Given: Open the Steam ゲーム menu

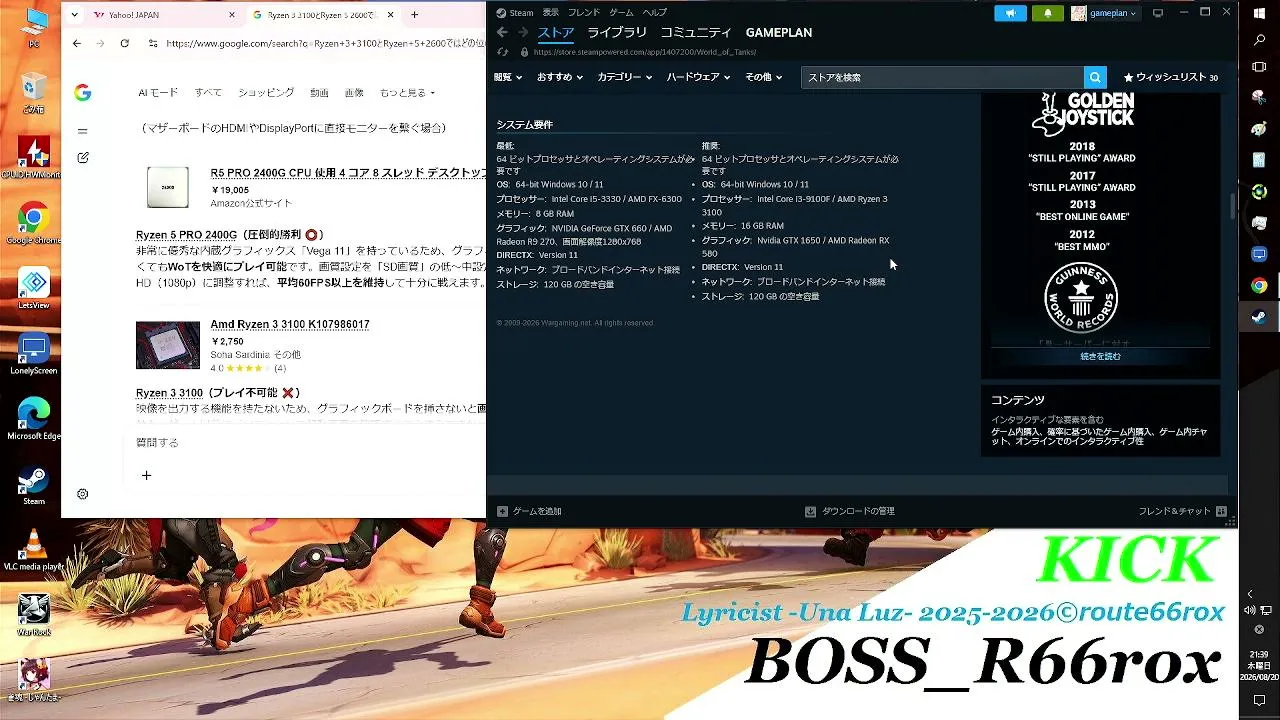Looking at the screenshot, I should 621,13.
